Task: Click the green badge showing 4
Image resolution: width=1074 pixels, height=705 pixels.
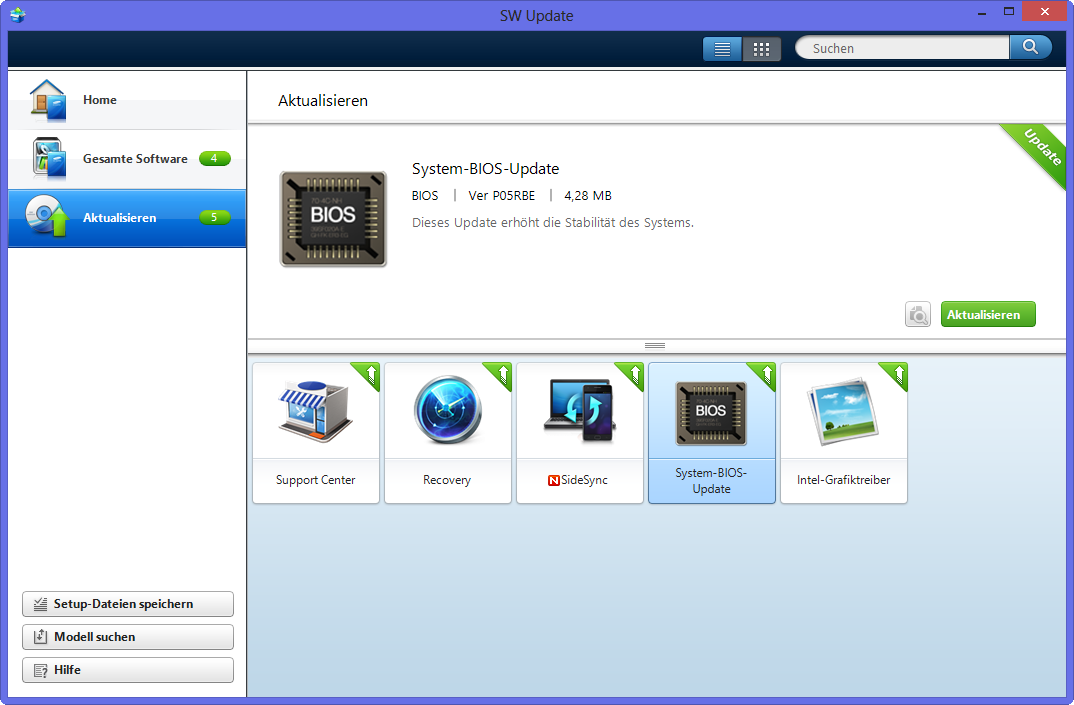Action: [214, 158]
